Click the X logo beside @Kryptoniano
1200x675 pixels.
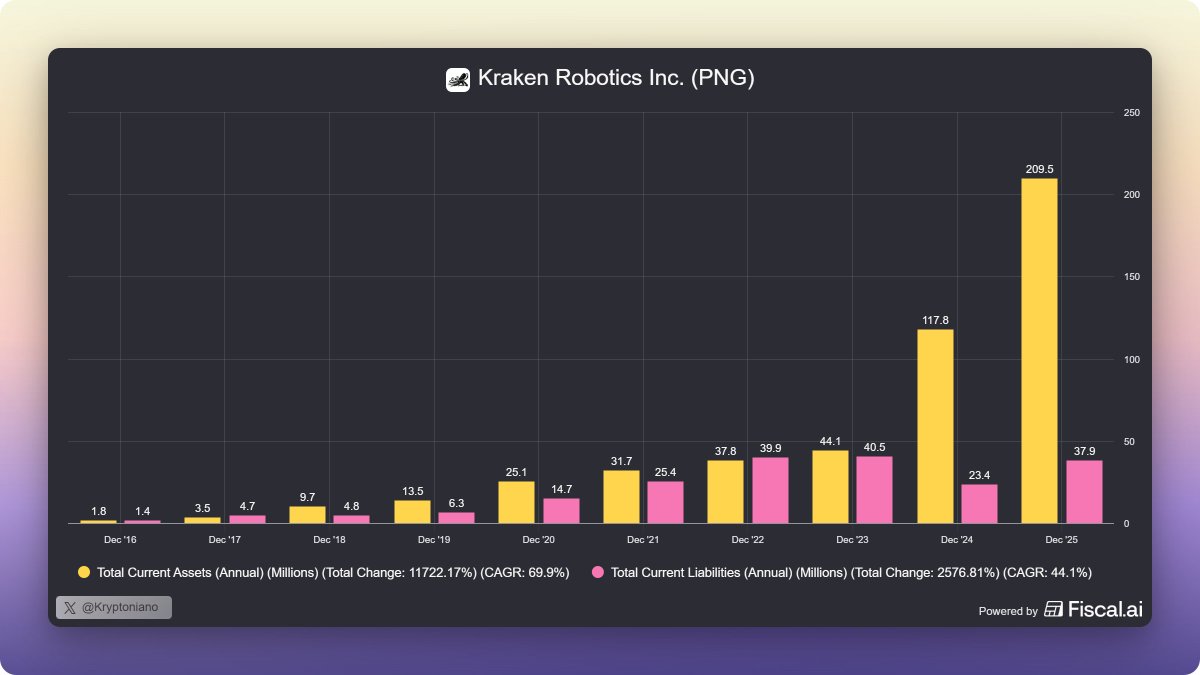click(x=69, y=607)
